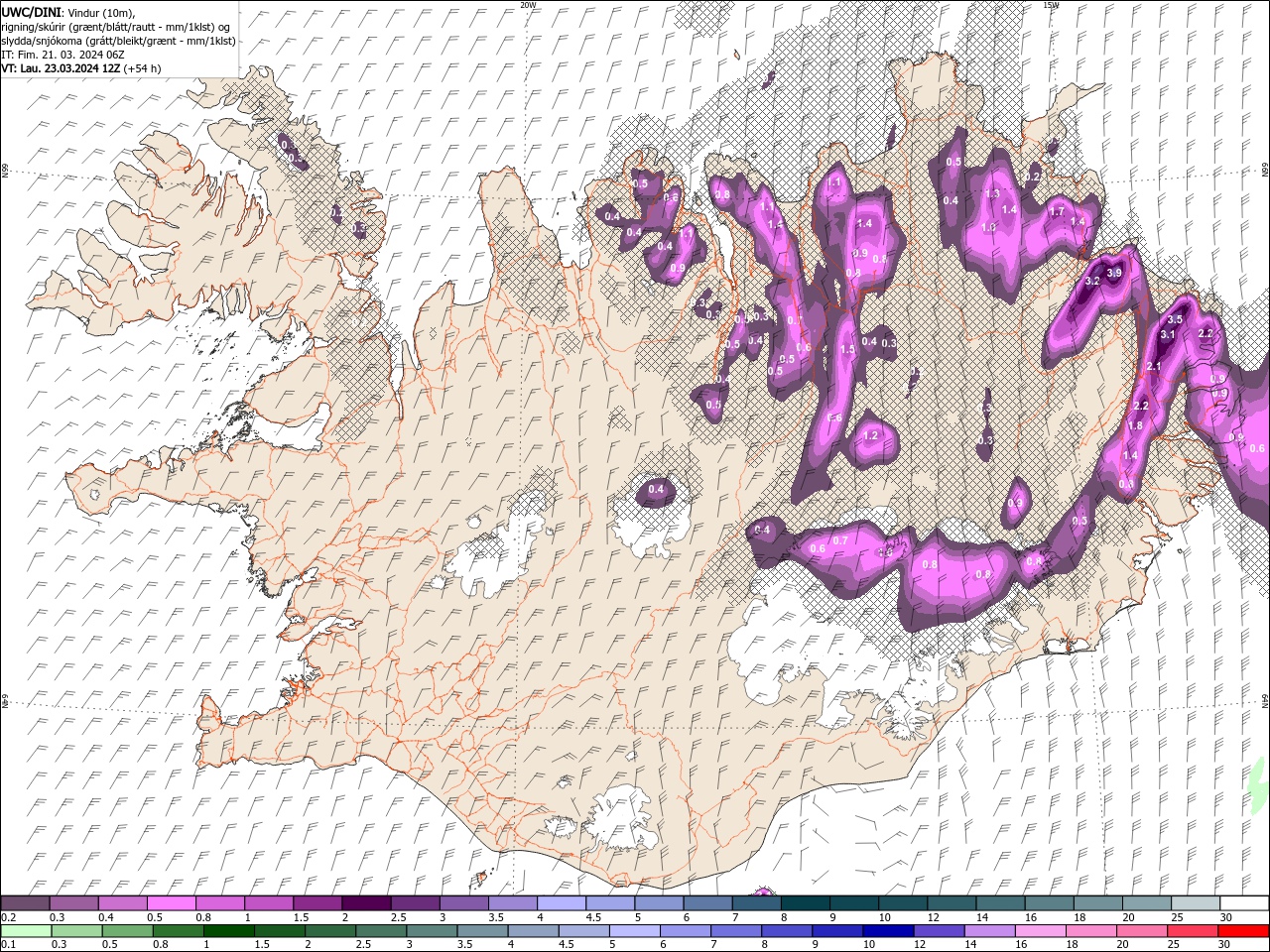Click the palest green 0.1 swatch in bottom legend row
This screenshot has height=952, width=1270.
point(26,931)
